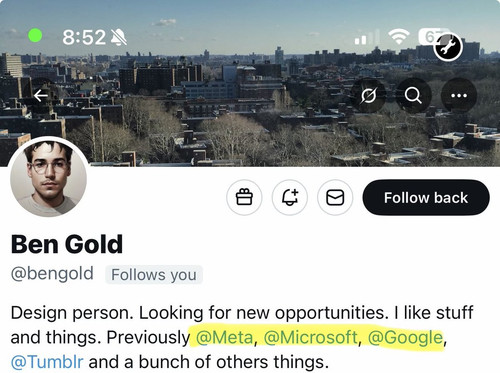Turn on the bell-plus post notifications
Viewport: 500px width, 373px height.
(290, 198)
